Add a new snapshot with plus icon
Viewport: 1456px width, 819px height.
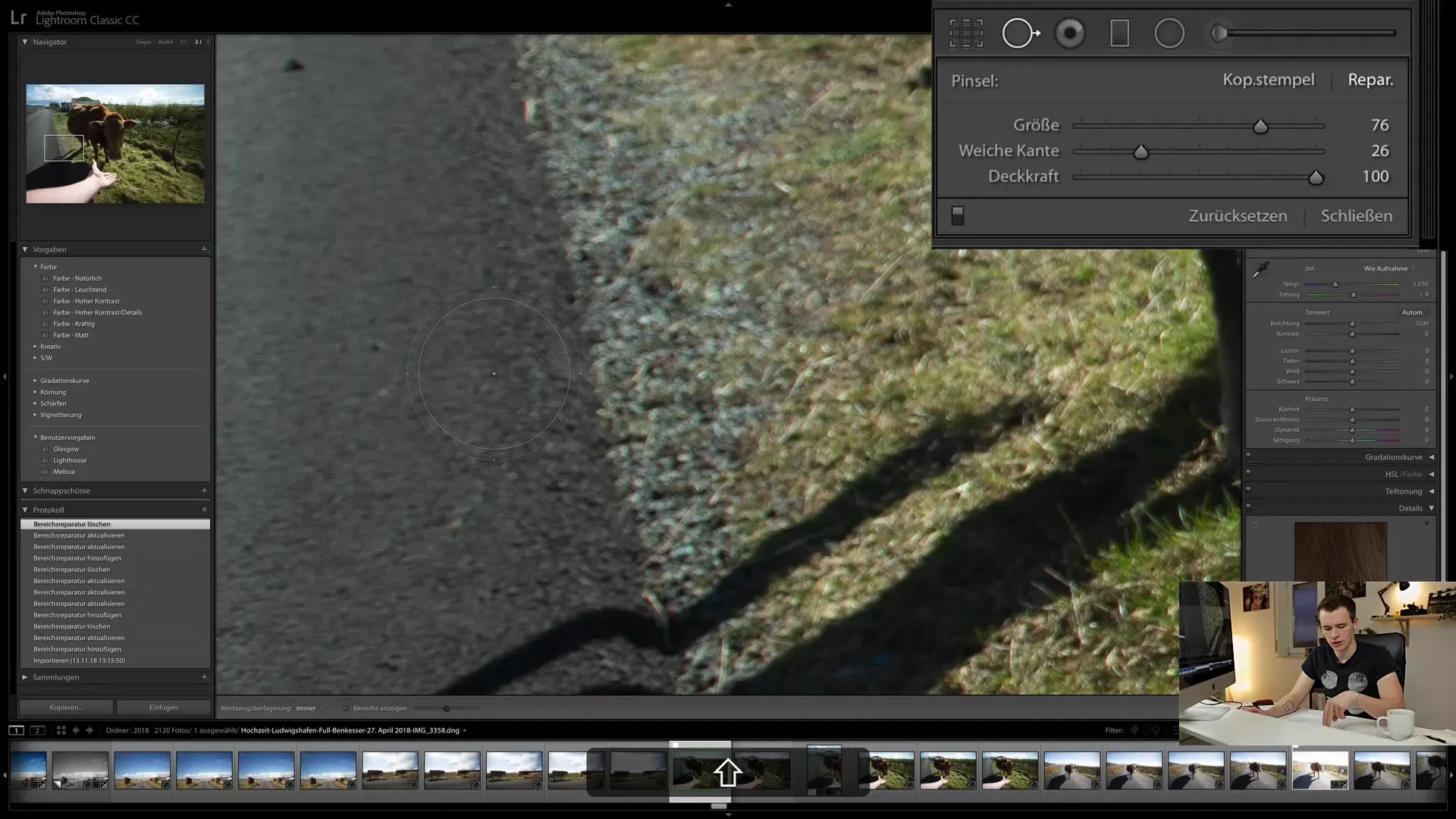pyautogui.click(x=204, y=491)
